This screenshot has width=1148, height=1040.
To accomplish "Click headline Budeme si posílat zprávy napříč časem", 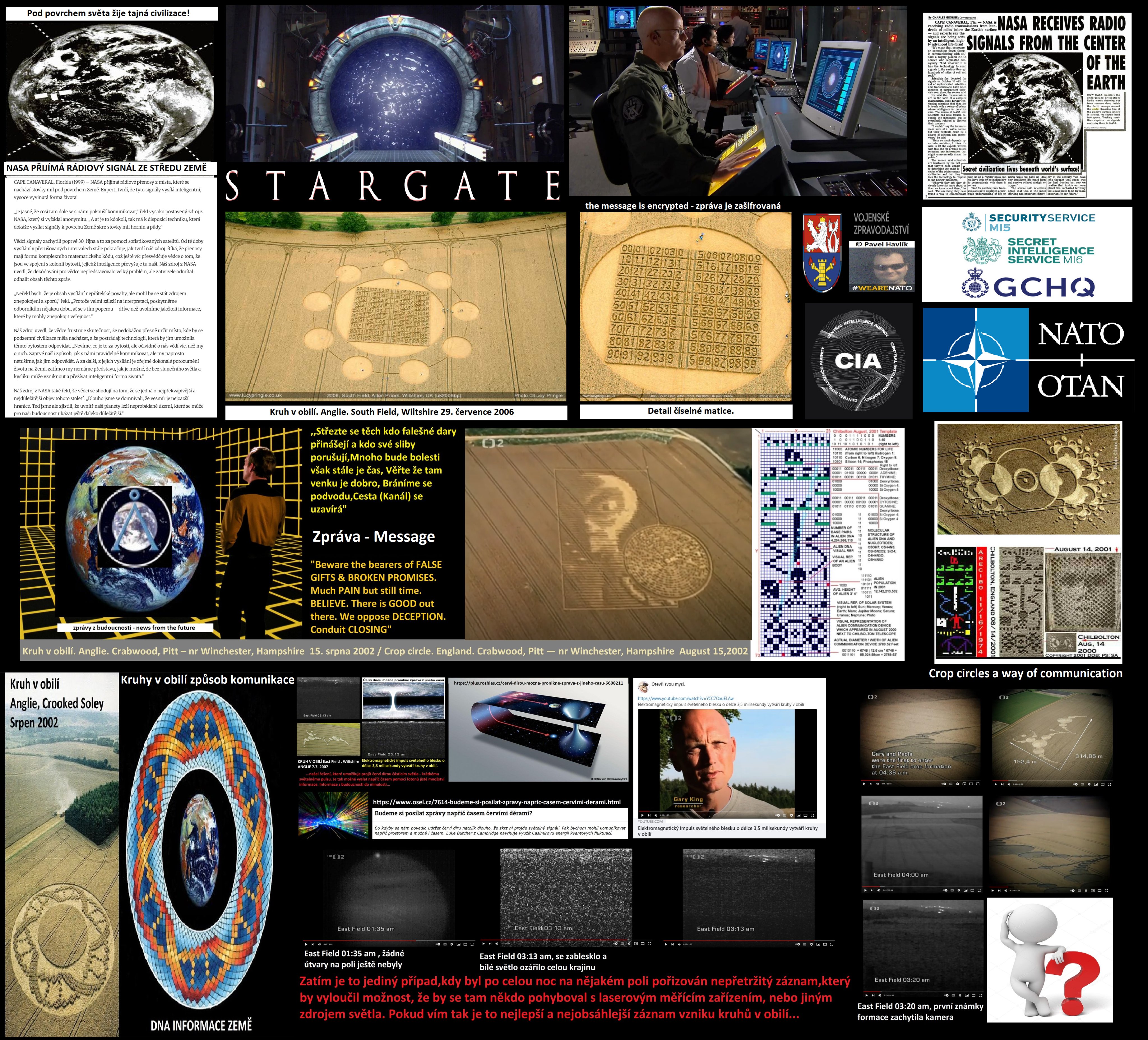I will [x=453, y=814].
